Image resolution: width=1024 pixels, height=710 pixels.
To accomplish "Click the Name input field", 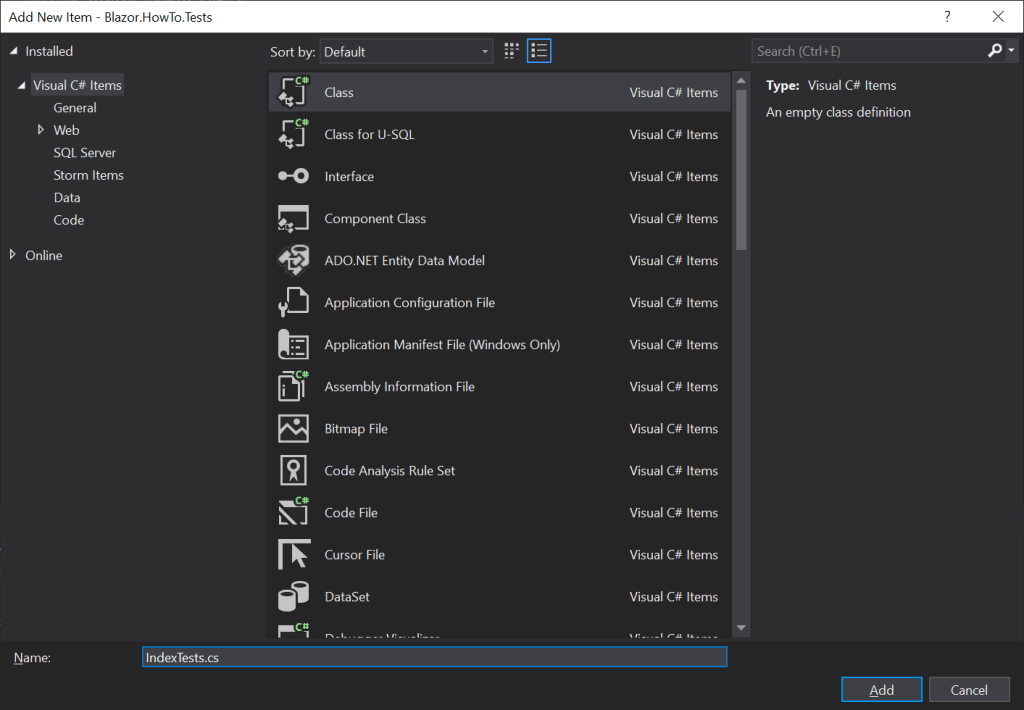I will click(434, 657).
